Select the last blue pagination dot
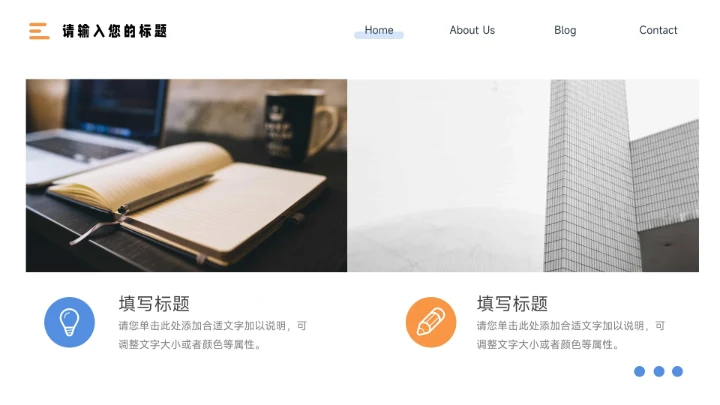The width and height of the screenshot is (720, 405). pyautogui.click(x=677, y=371)
